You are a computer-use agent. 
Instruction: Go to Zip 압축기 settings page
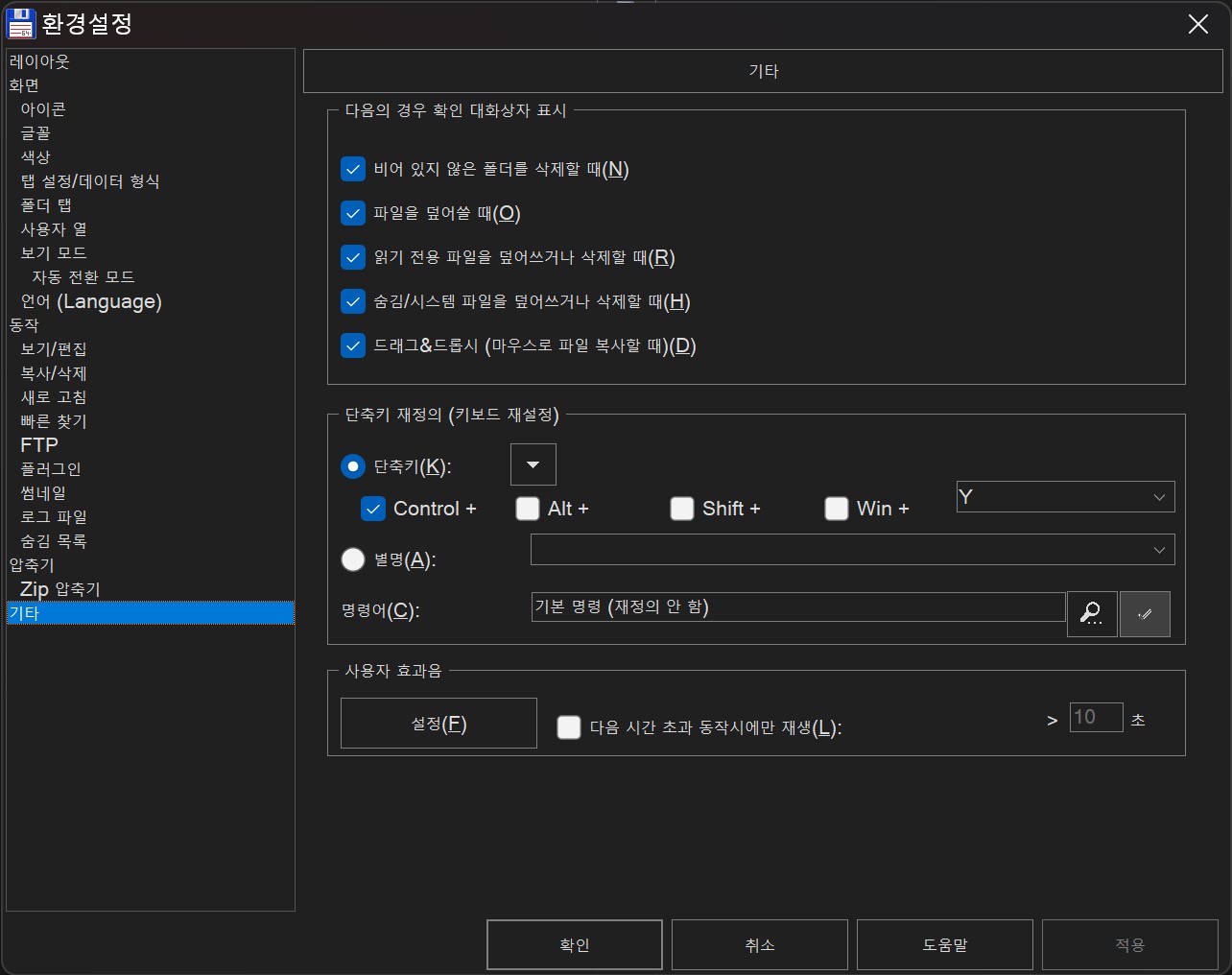(x=60, y=589)
